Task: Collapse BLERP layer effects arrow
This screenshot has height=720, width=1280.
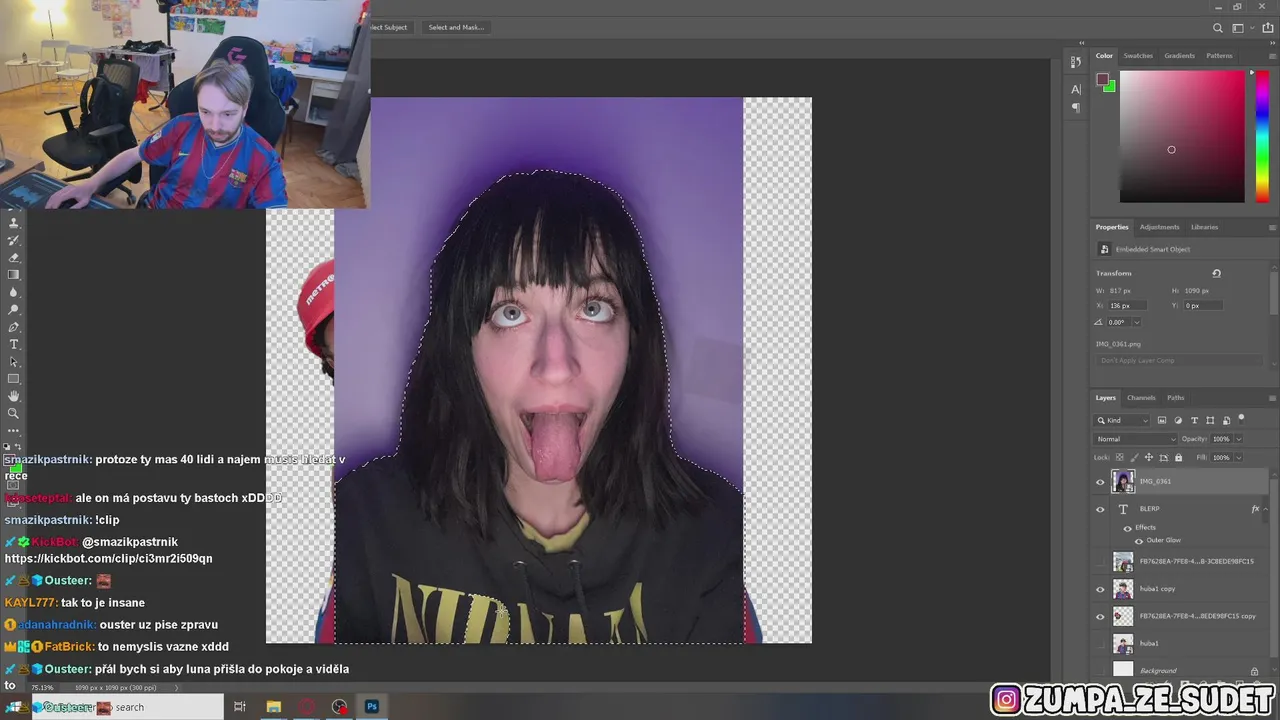Action: (x=1266, y=509)
